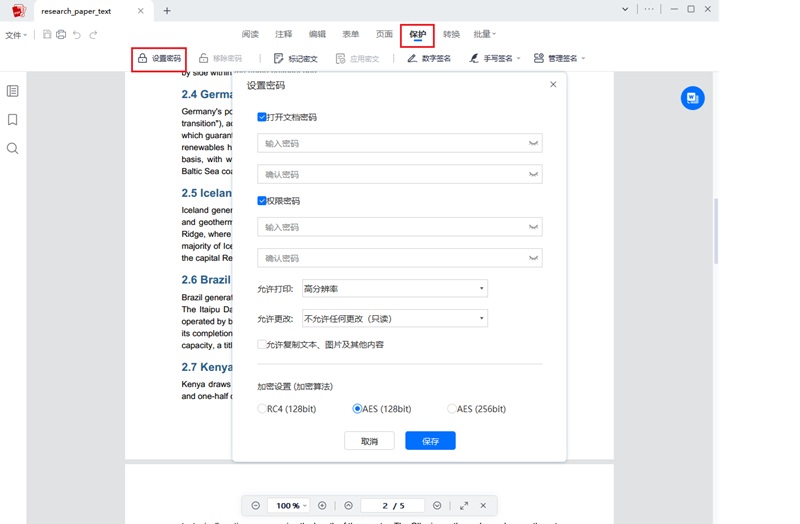Click the PDF app logo icon
The width and height of the screenshot is (800, 524).
point(19,10)
